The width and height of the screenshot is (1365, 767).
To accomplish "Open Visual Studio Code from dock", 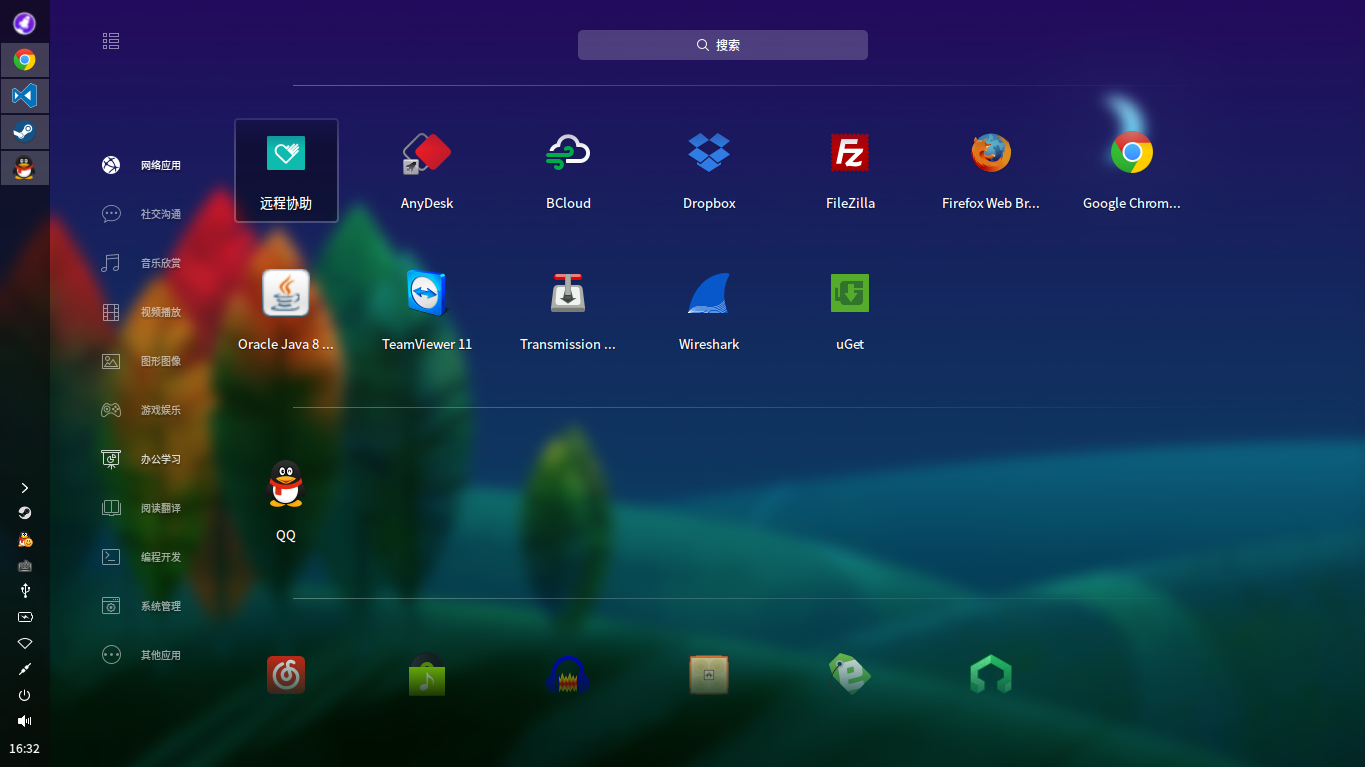I will (25, 96).
